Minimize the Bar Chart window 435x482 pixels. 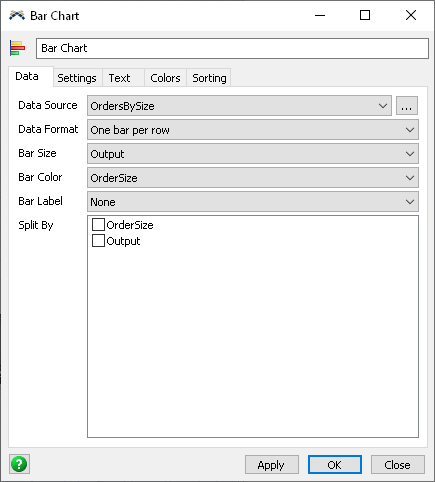(320, 15)
